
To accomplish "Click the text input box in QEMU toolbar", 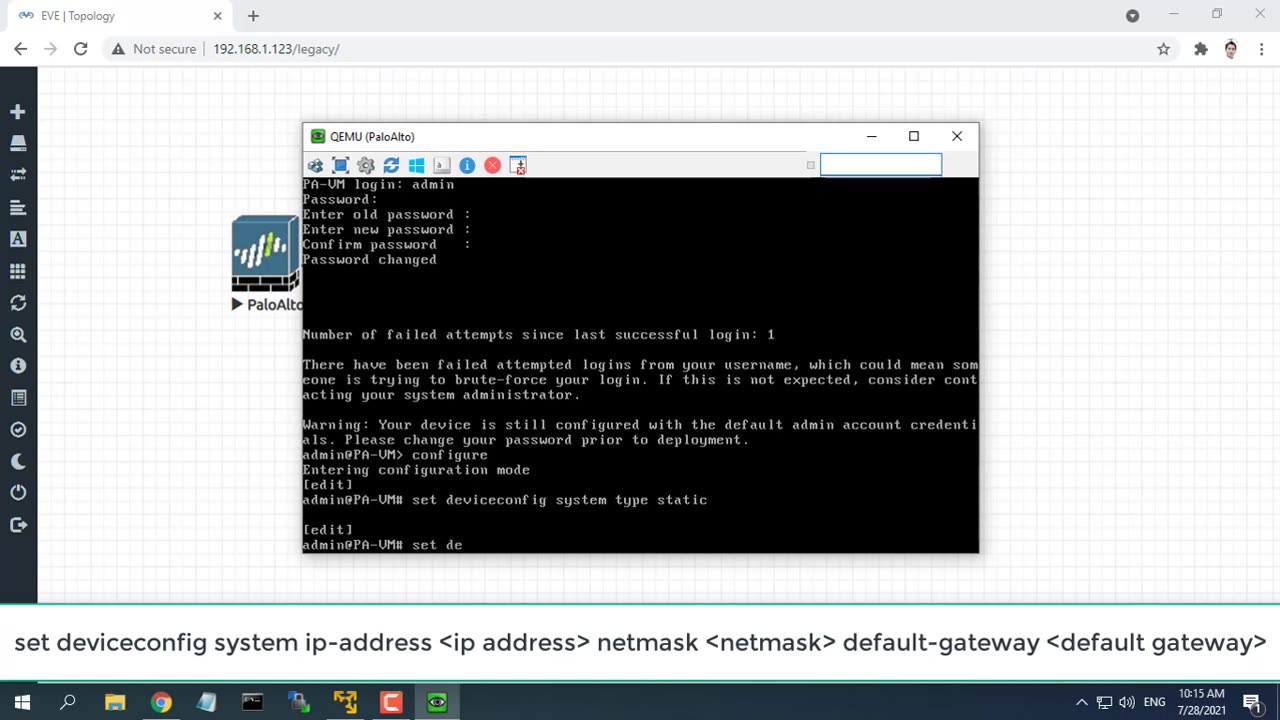I will pyautogui.click(x=881, y=165).
